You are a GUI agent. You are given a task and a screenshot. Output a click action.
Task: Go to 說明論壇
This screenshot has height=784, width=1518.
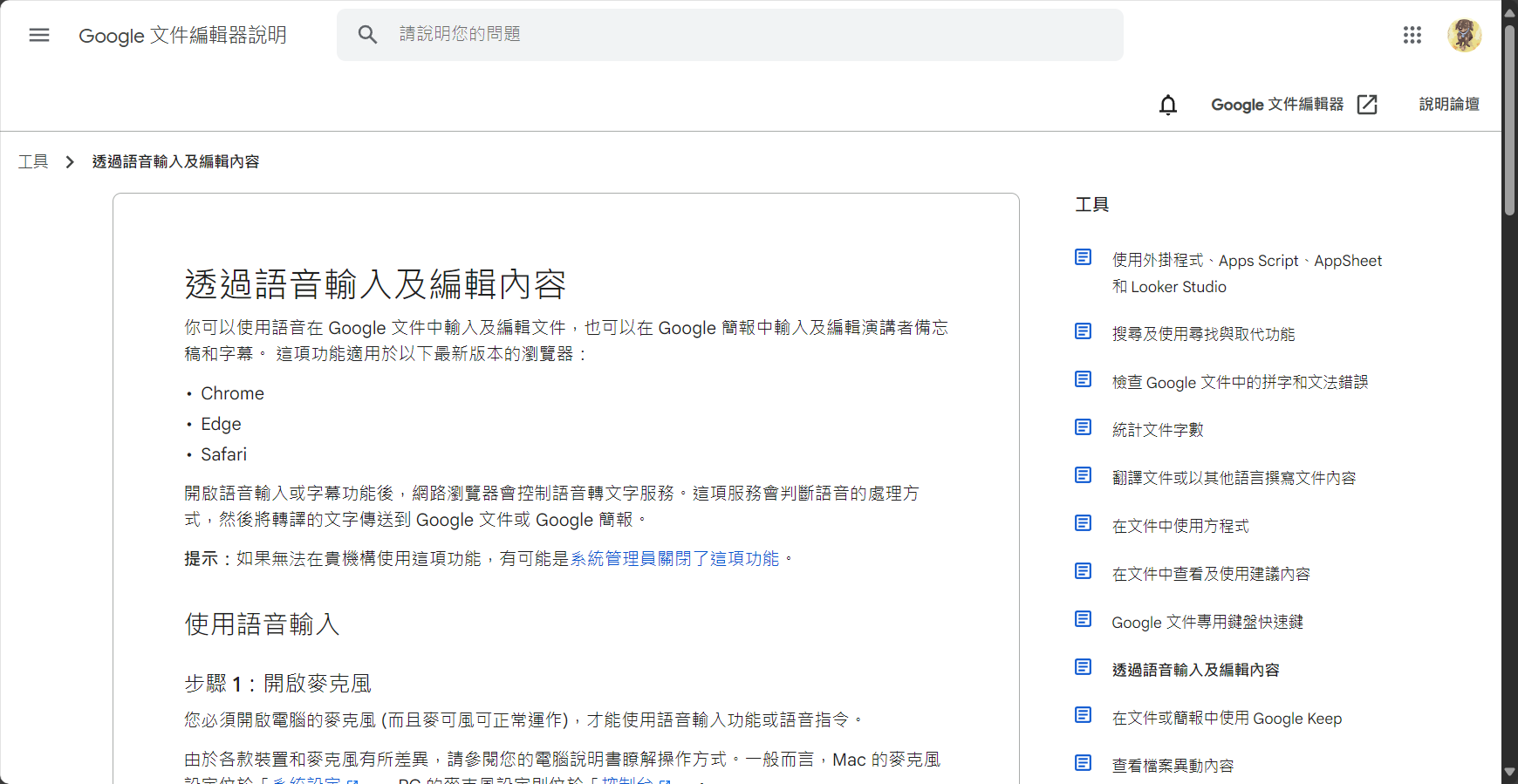coord(1449,105)
